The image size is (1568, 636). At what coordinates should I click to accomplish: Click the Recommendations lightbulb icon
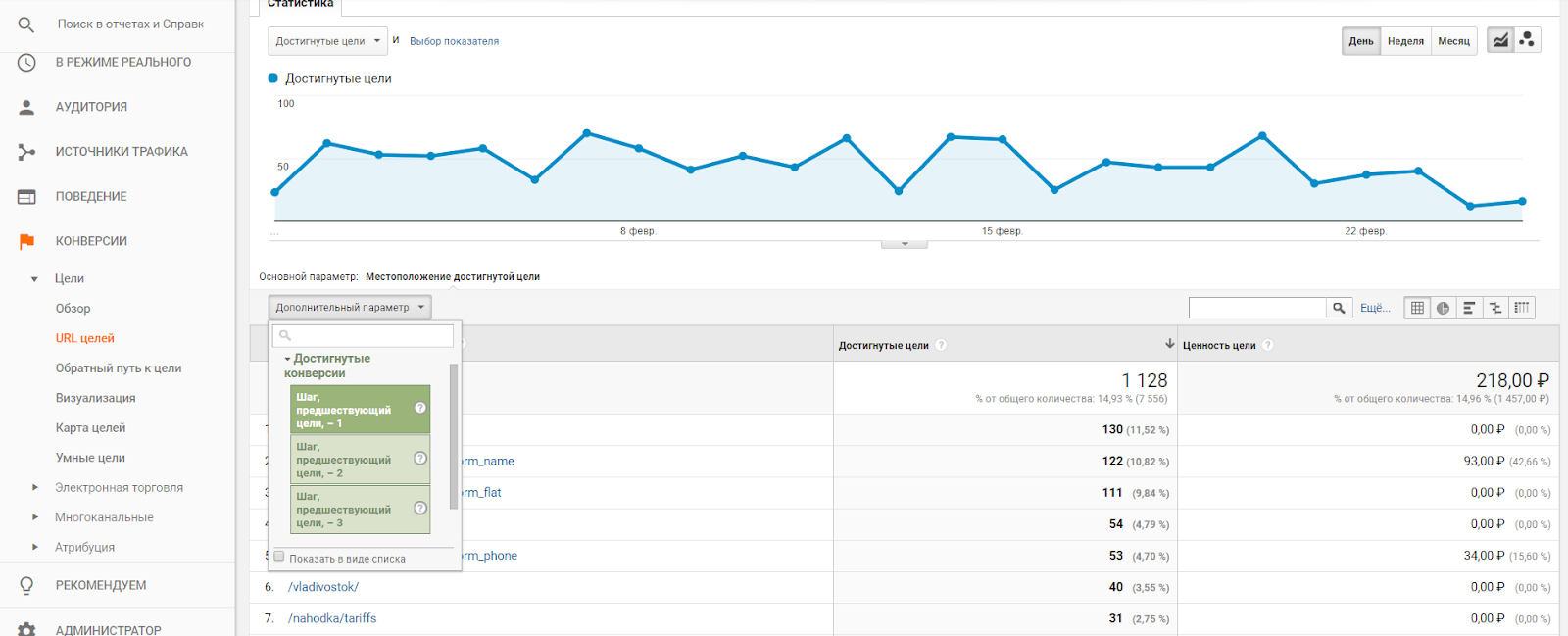tap(26, 585)
